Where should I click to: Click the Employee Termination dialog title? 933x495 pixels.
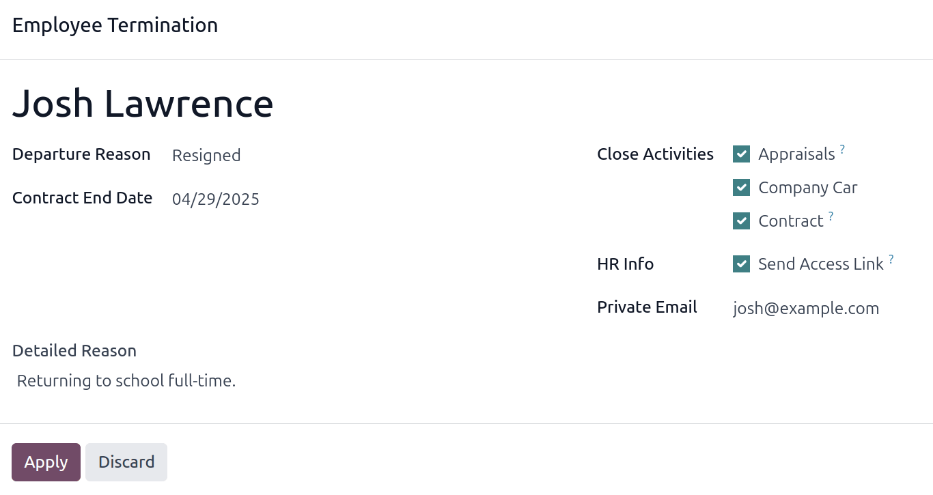click(x=115, y=25)
